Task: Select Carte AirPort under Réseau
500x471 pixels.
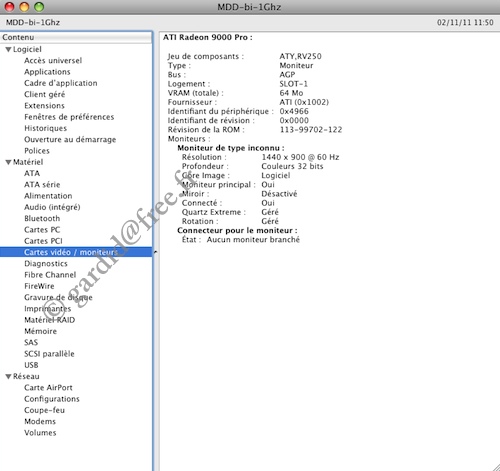Action: (48, 388)
